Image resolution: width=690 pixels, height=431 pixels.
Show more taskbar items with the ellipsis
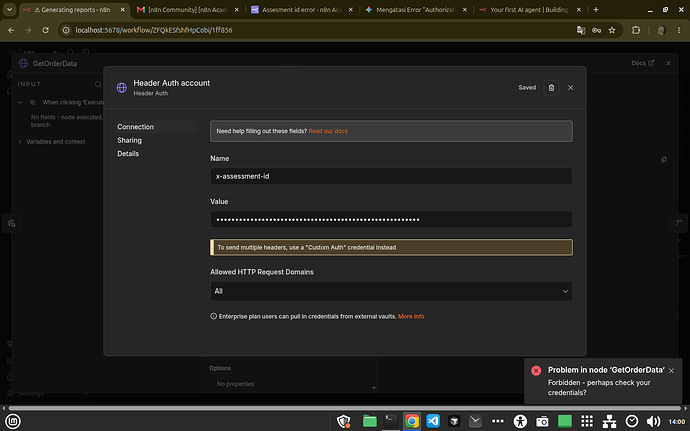[498, 421]
